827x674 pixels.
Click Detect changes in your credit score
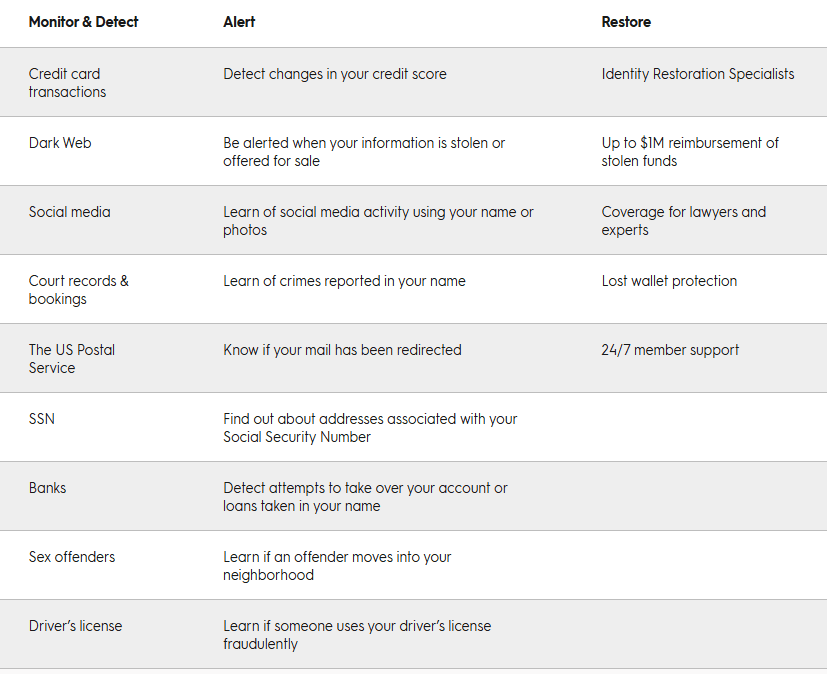(335, 74)
